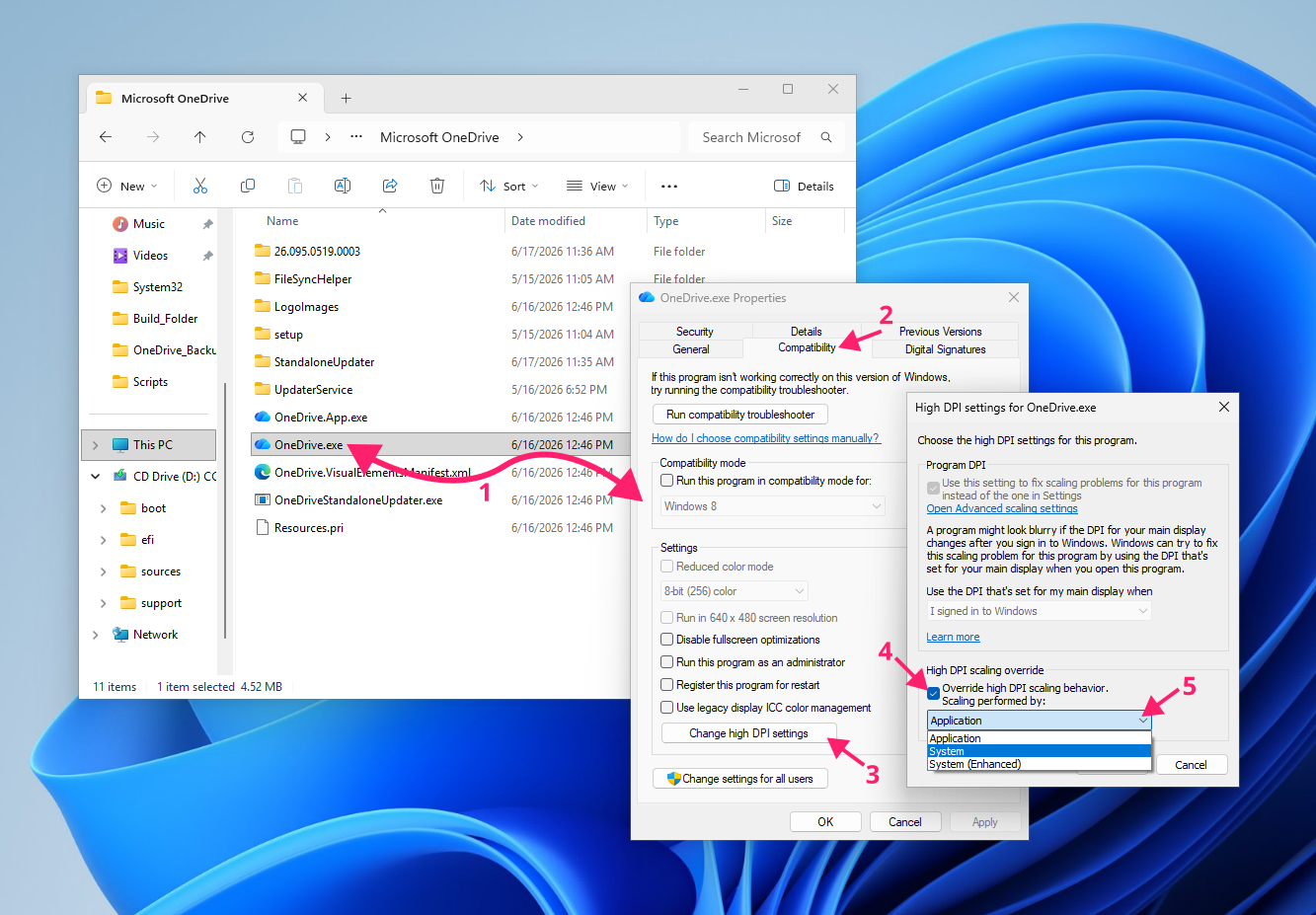
Task: Collapse the CD Drive (D:) tree node
Action: (x=96, y=477)
